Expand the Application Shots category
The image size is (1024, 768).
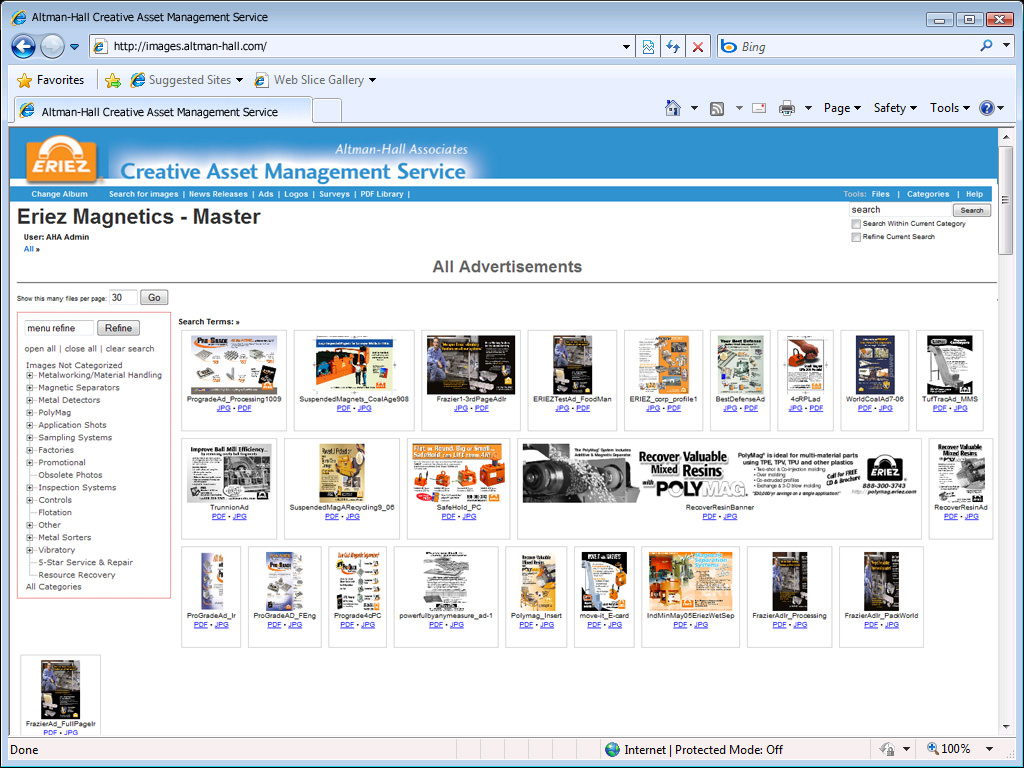click(29, 425)
